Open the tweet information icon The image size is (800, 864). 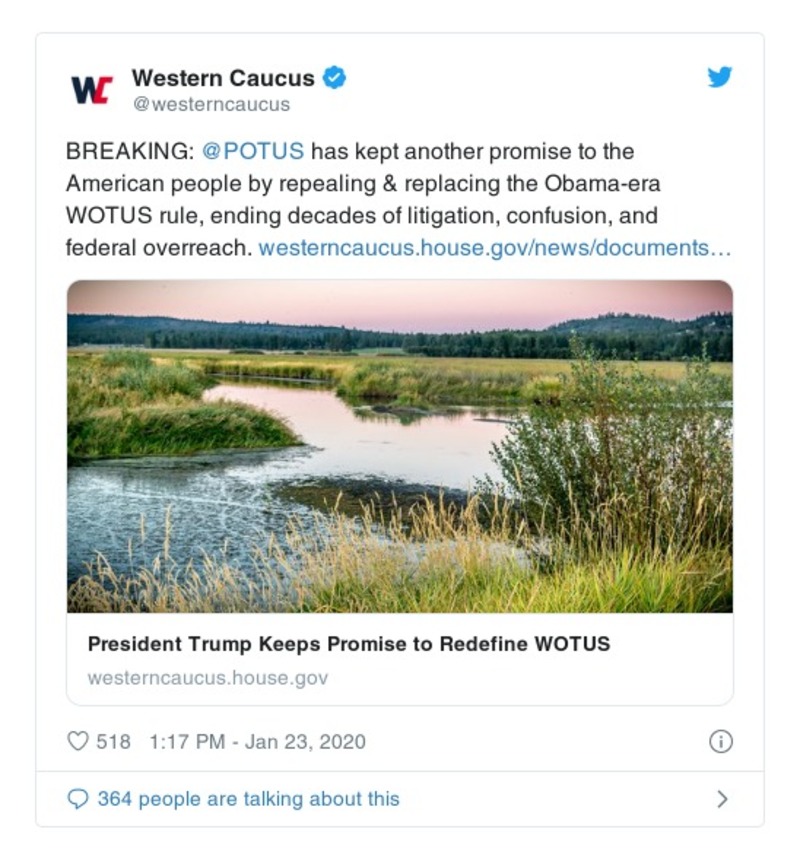[722, 741]
